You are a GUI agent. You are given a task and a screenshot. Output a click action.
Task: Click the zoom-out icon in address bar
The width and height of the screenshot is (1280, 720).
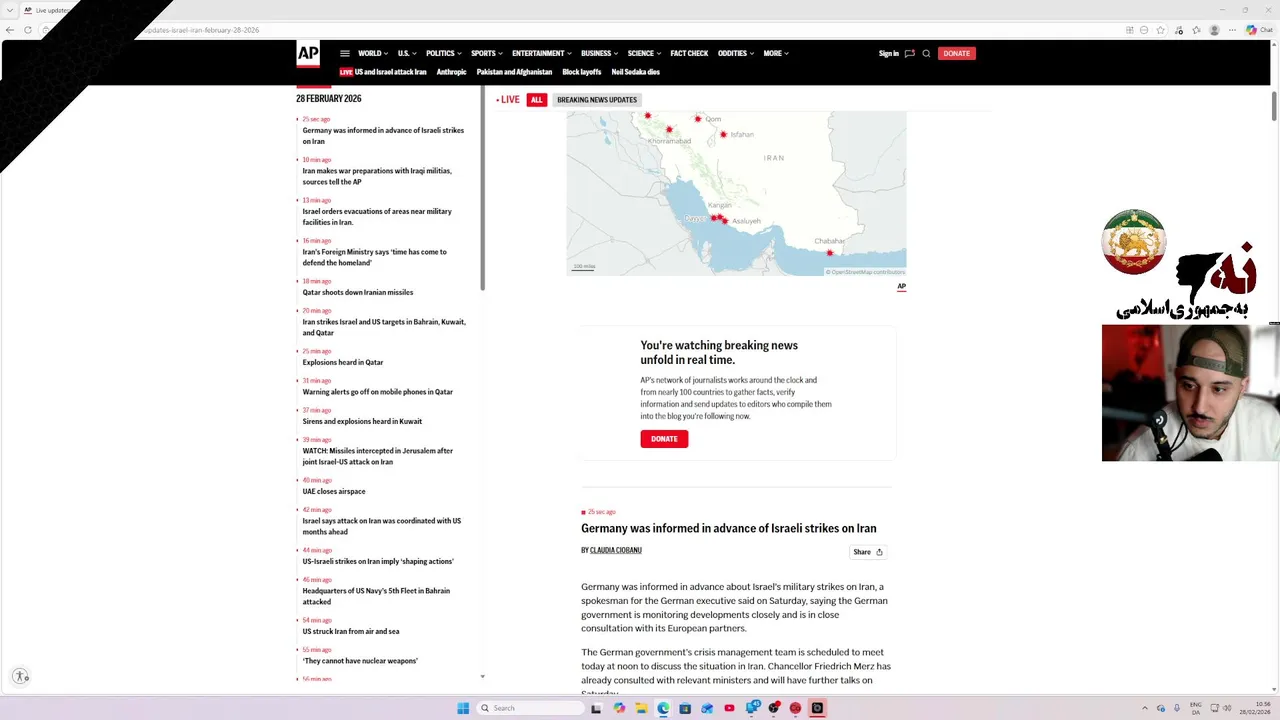pos(1145,30)
